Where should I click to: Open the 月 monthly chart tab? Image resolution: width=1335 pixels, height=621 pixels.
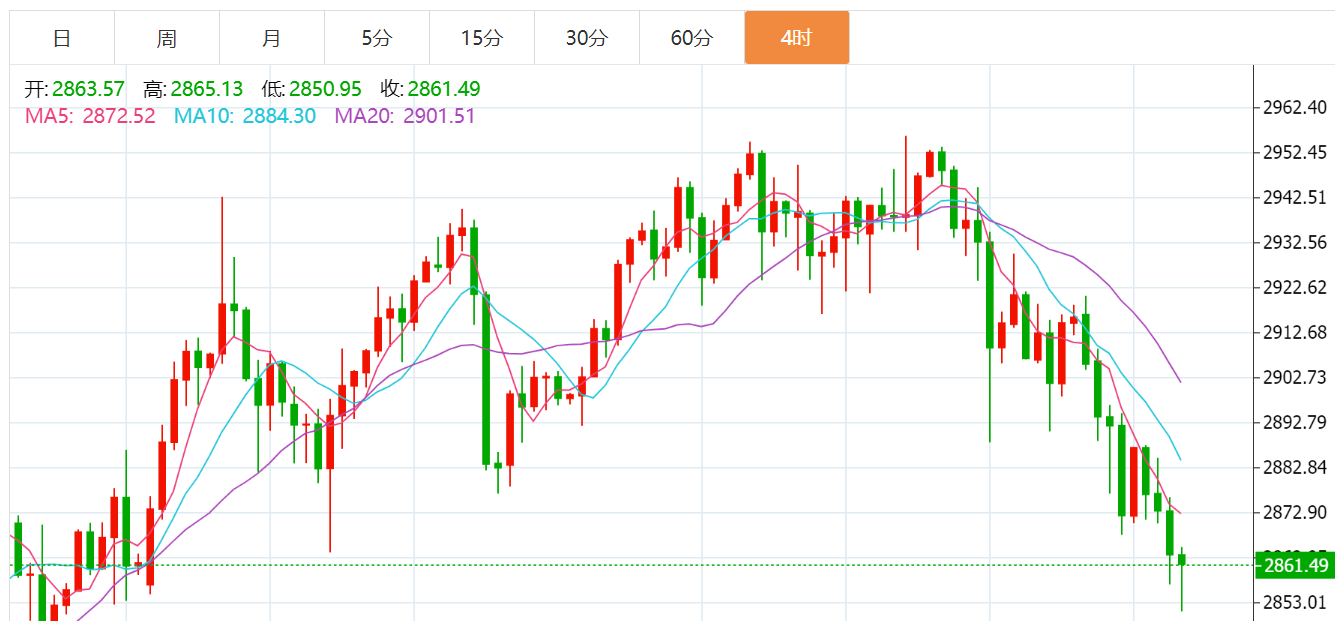[x=272, y=38]
